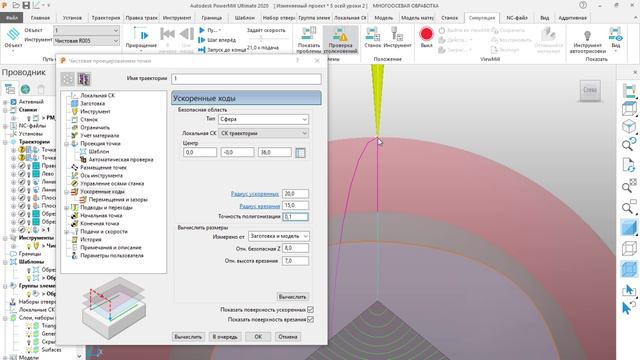640x360 pixels.
Task: Expand Подводы и переходы node
Action: click(67, 208)
